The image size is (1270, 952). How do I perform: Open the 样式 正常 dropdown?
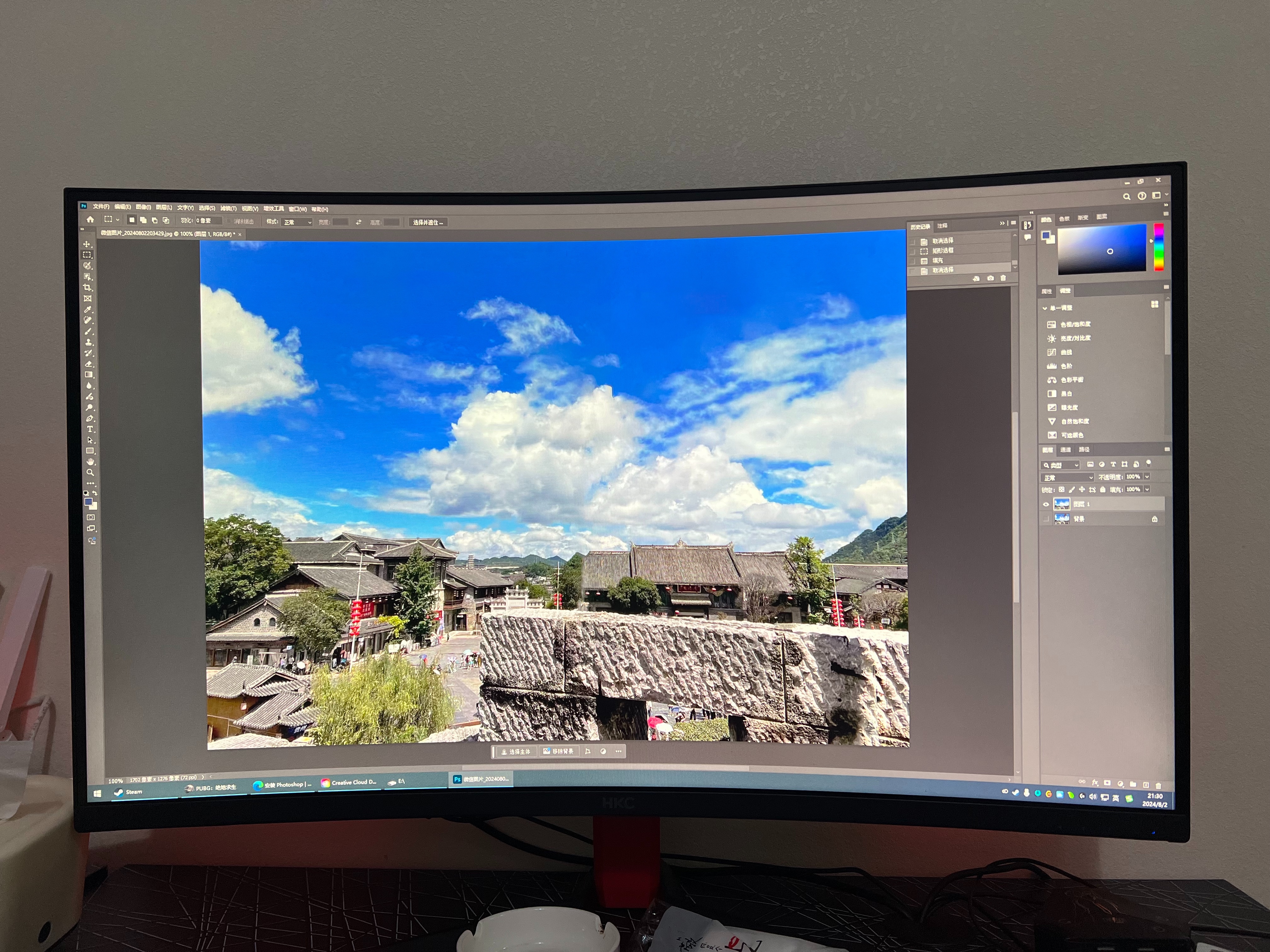[x=297, y=223]
